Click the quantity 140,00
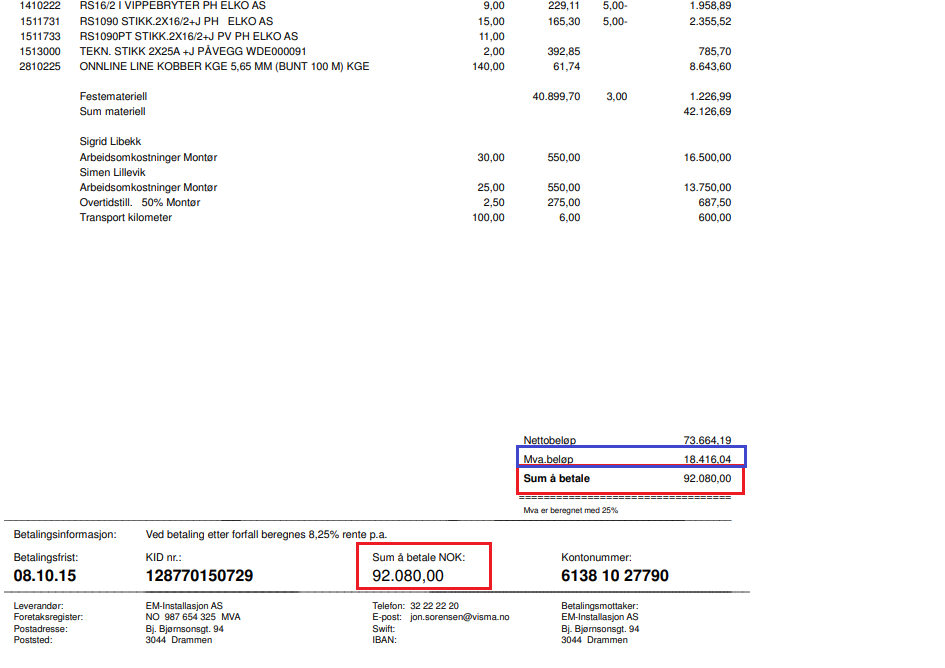 click(x=488, y=66)
